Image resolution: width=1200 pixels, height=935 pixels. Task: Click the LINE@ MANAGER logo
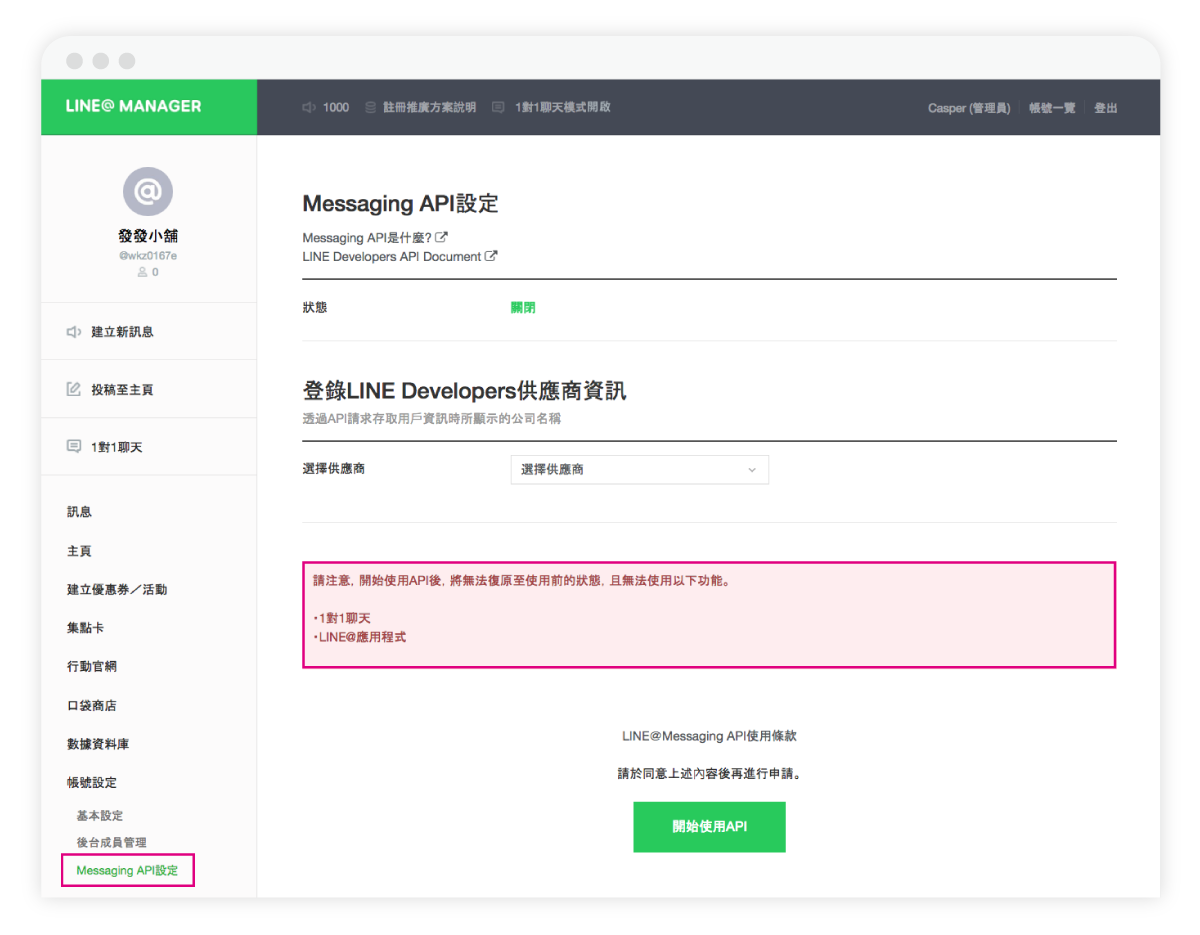click(x=133, y=106)
